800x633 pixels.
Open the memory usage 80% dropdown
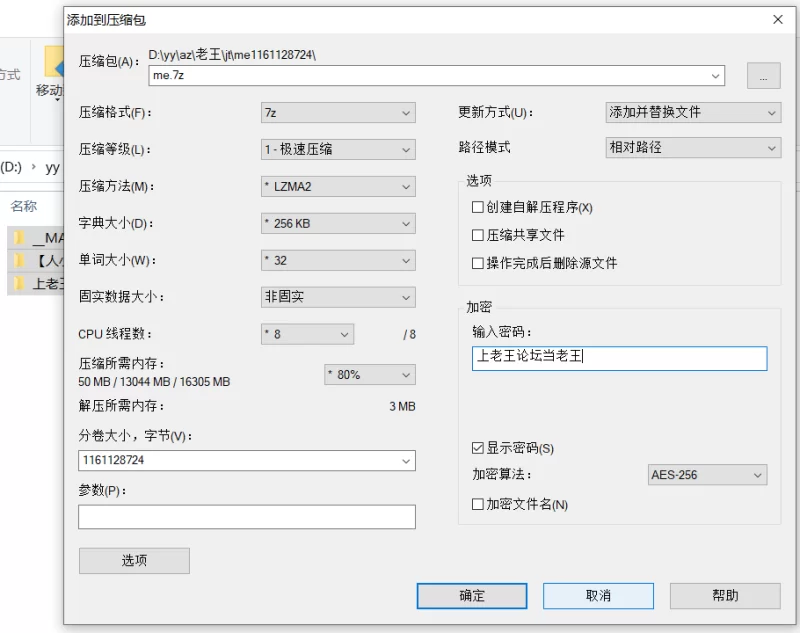(x=369, y=374)
